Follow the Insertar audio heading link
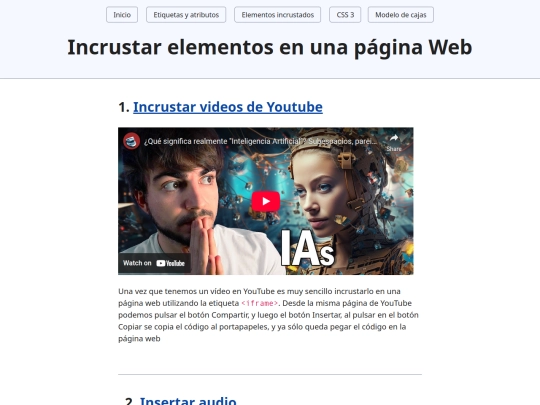This screenshot has width=540, height=405. point(188,401)
